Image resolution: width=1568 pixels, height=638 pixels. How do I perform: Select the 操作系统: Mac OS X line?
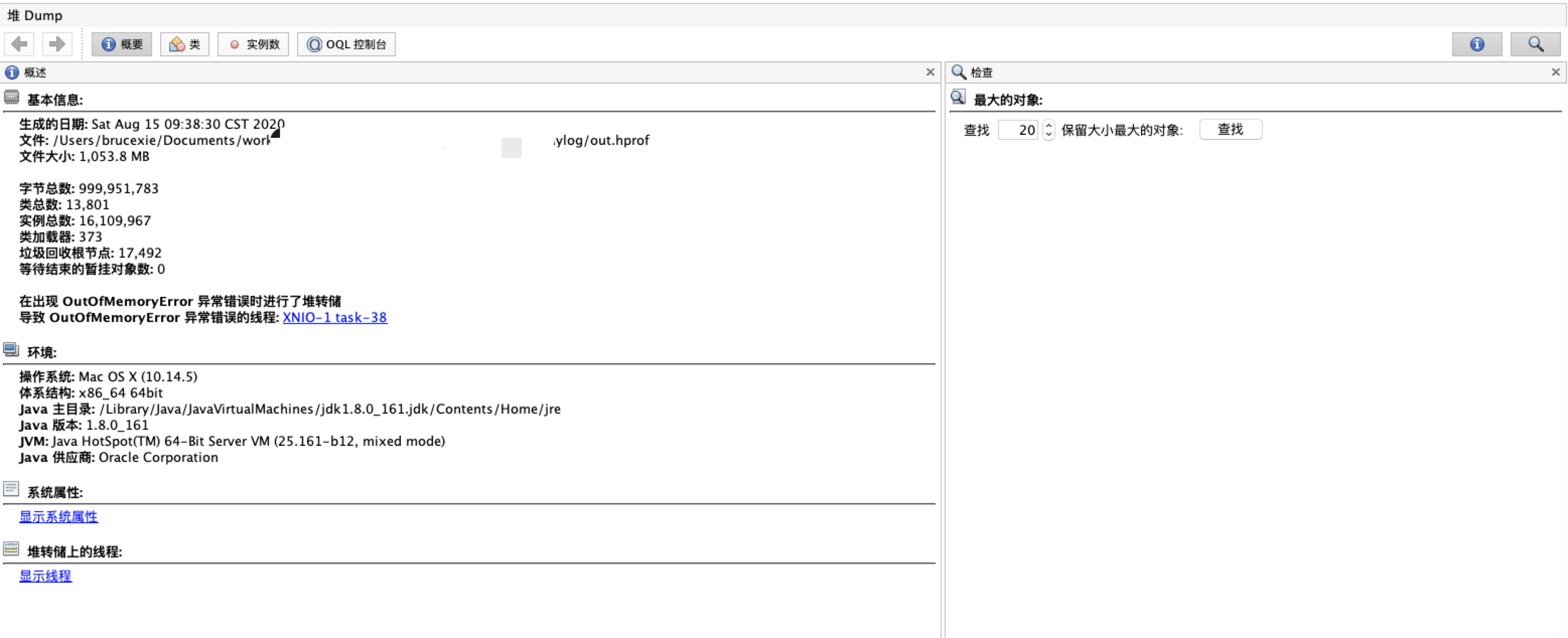point(108,377)
